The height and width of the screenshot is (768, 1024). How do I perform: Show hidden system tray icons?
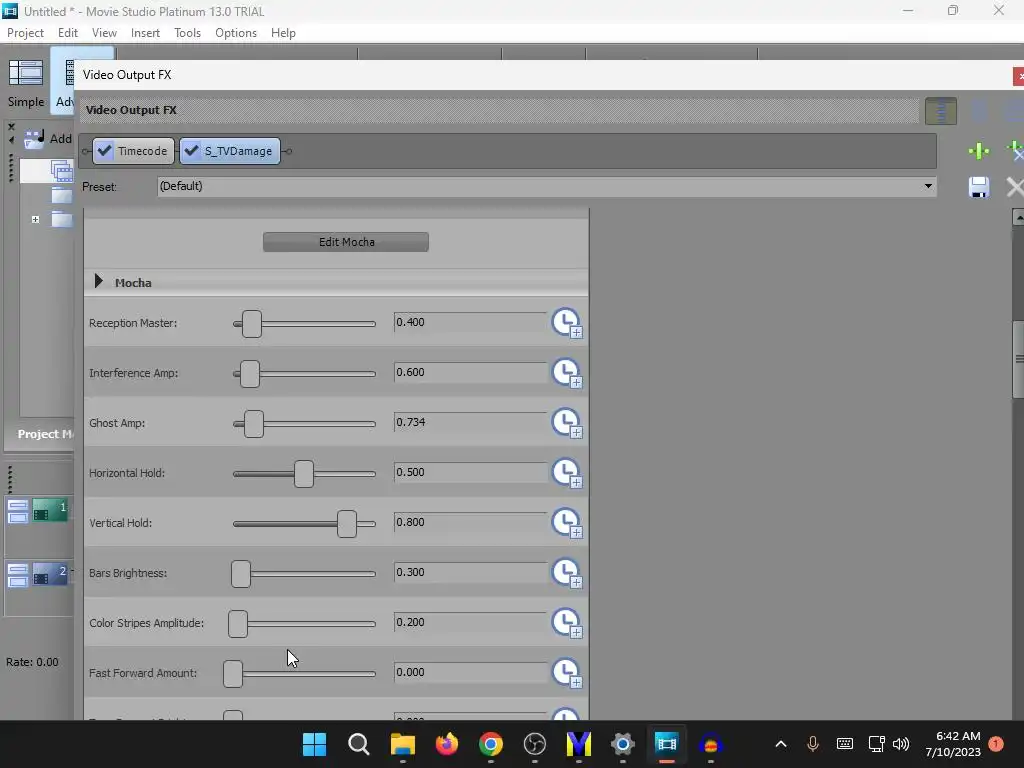click(x=780, y=744)
